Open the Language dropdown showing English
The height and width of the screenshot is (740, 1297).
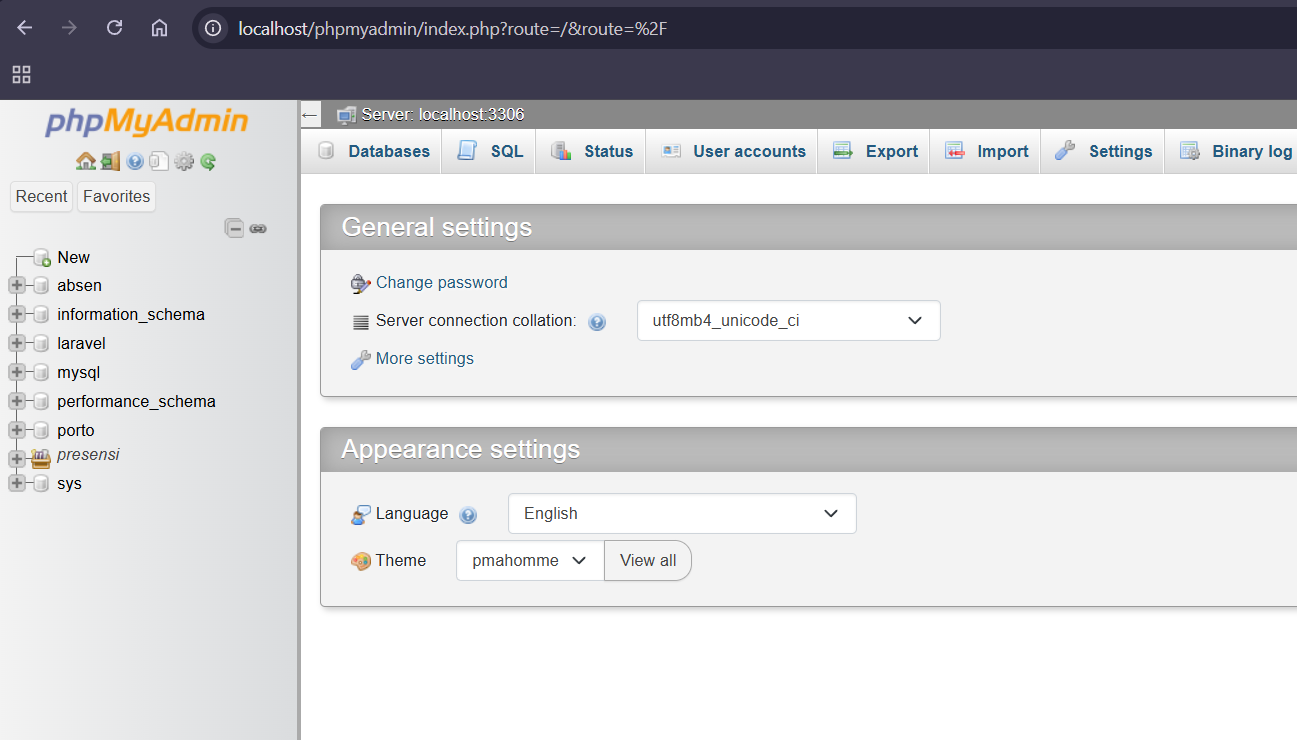coord(681,513)
